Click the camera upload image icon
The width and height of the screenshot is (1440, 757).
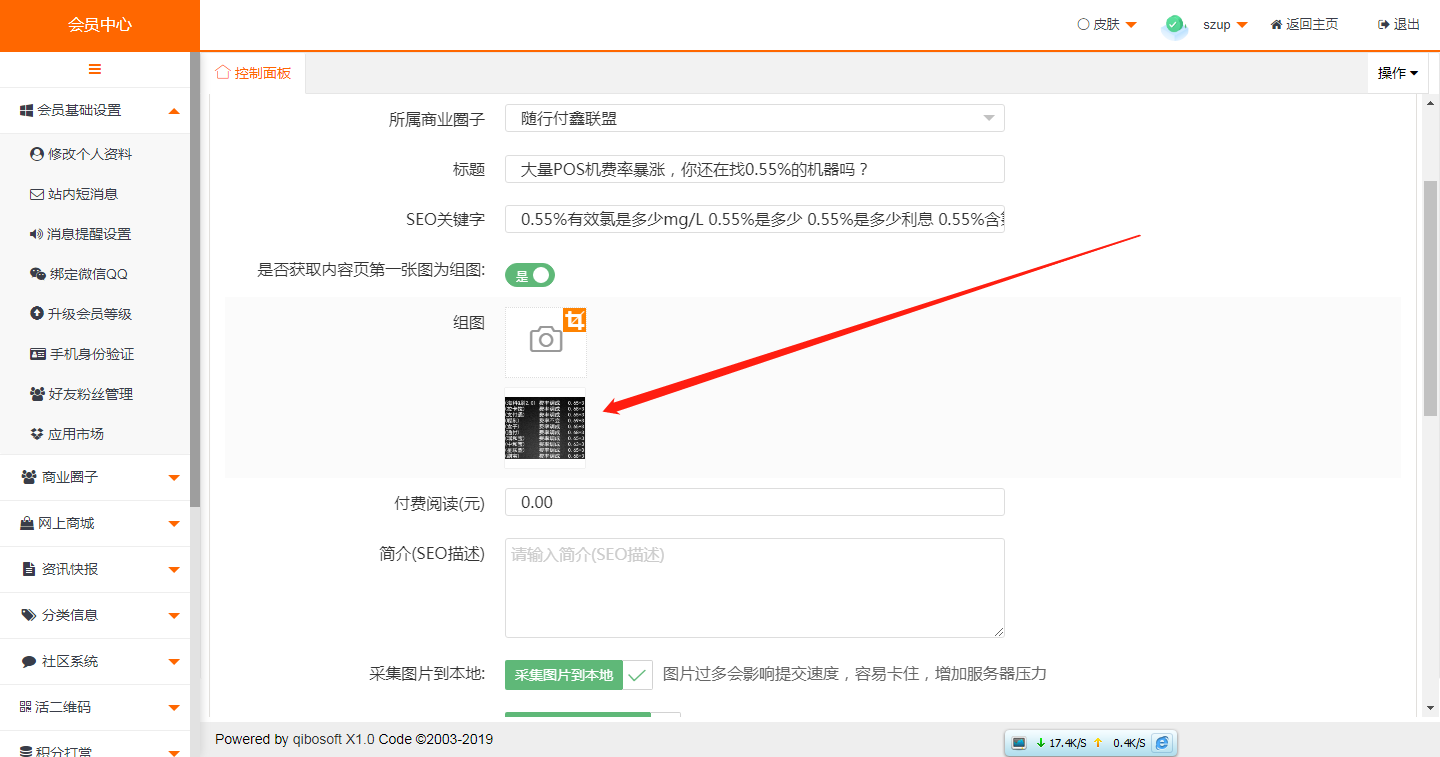pos(545,340)
